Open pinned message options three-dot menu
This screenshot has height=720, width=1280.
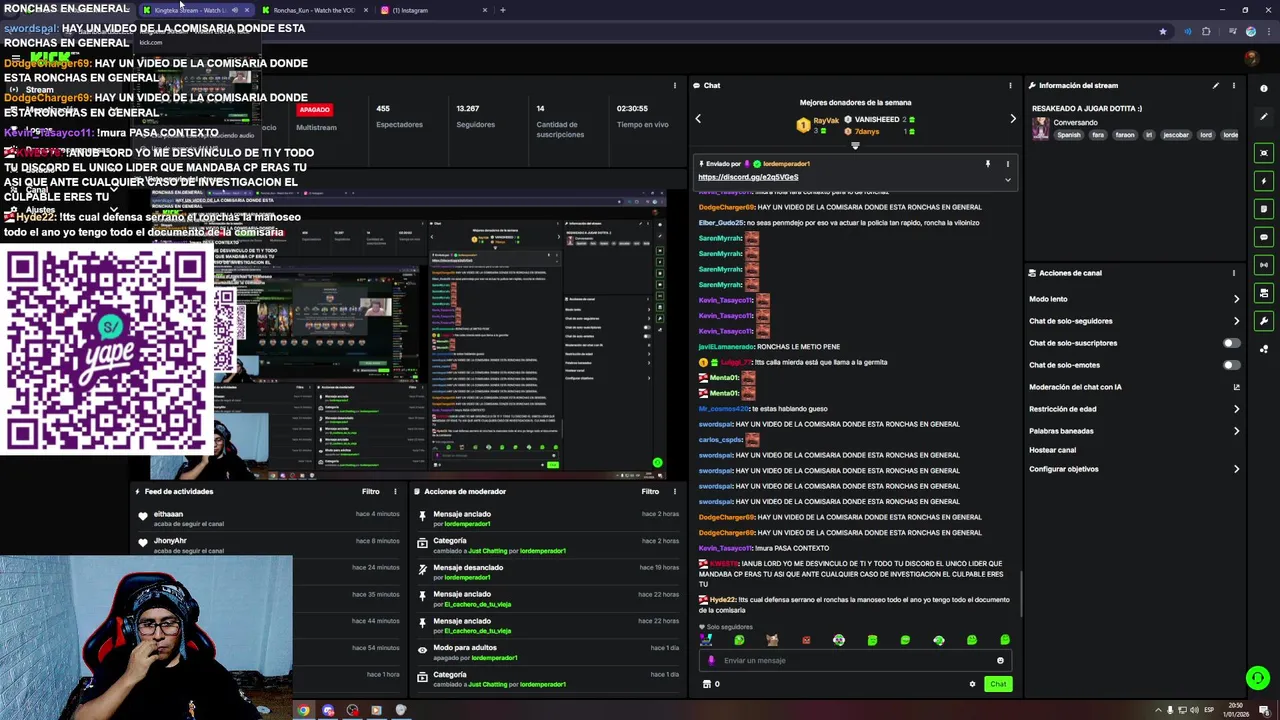1007,163
